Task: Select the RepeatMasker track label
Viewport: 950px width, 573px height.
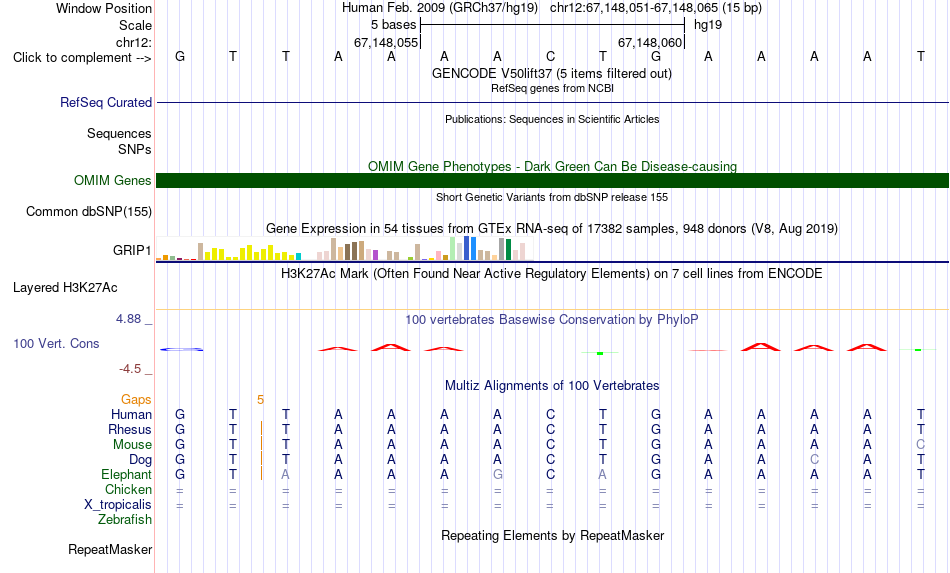Action: 110,549
